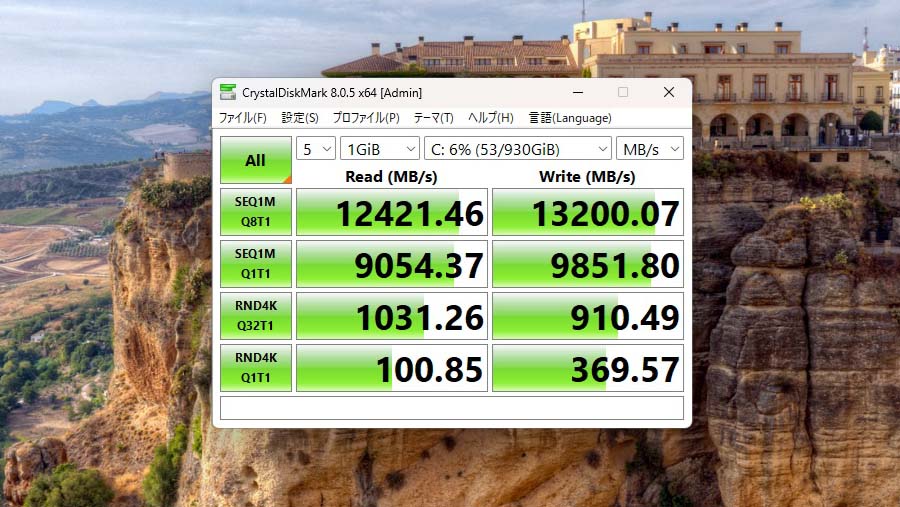Viewport: 900px width, 507px height.
Task: Open the drive selector showing C: 6%
Action: point(517,149)
